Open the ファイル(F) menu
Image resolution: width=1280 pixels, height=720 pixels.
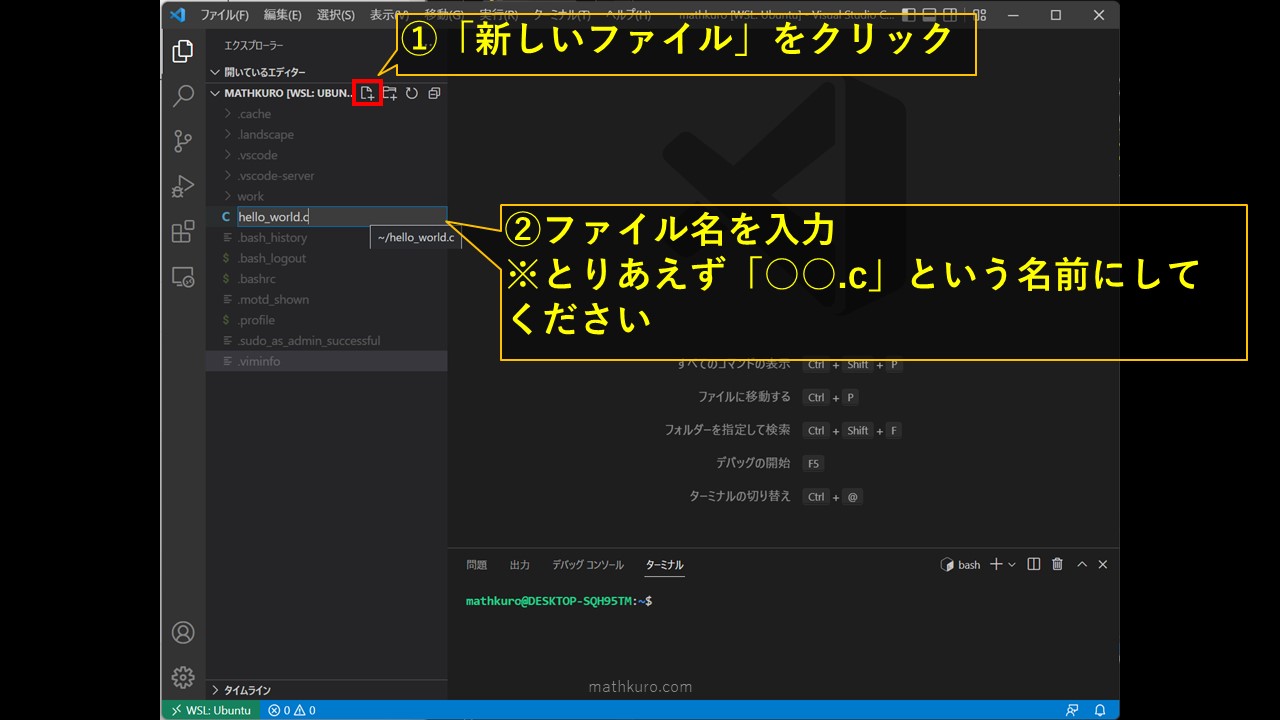[224, 15]
